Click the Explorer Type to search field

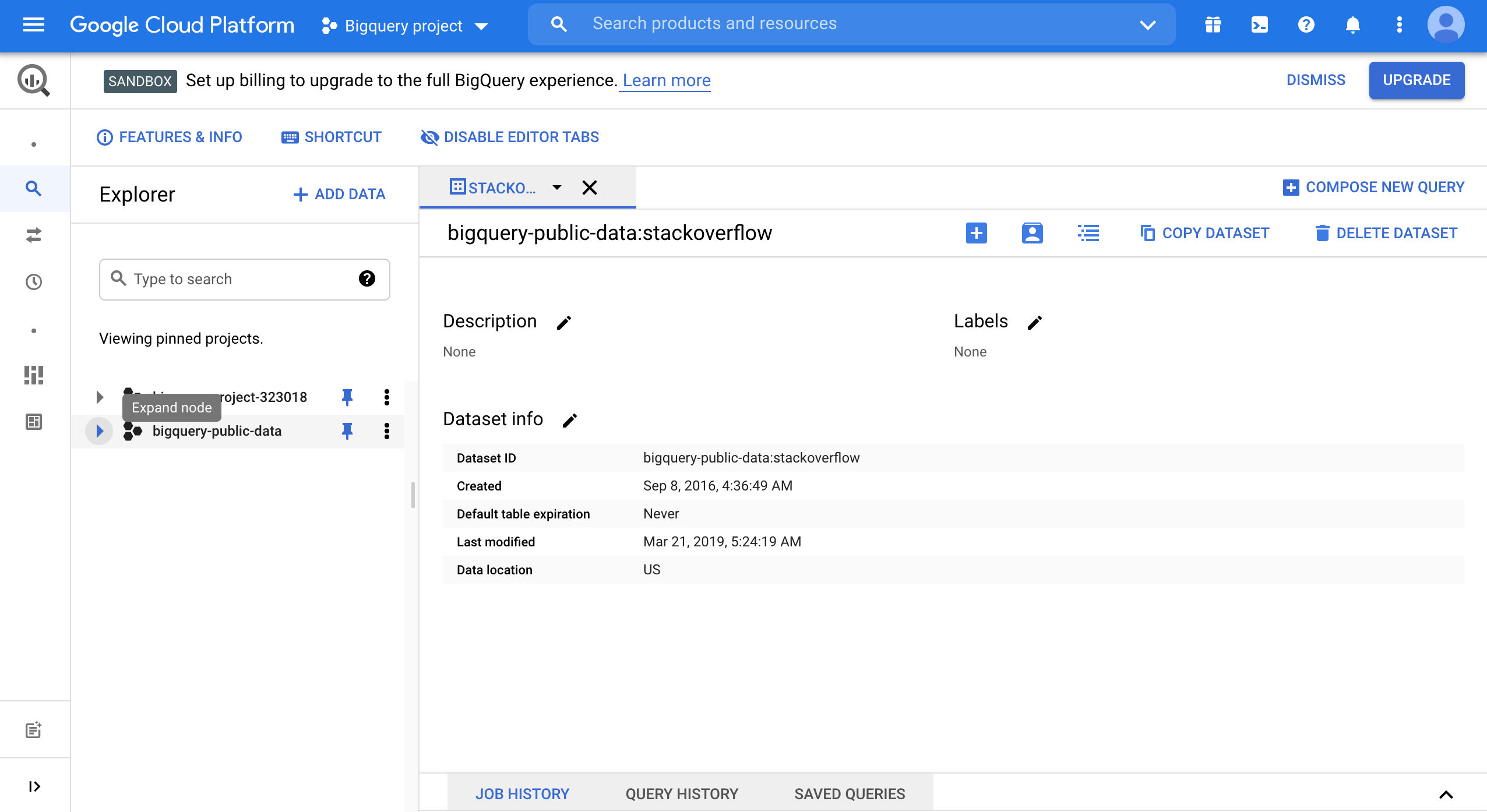[x=245, y=280]
